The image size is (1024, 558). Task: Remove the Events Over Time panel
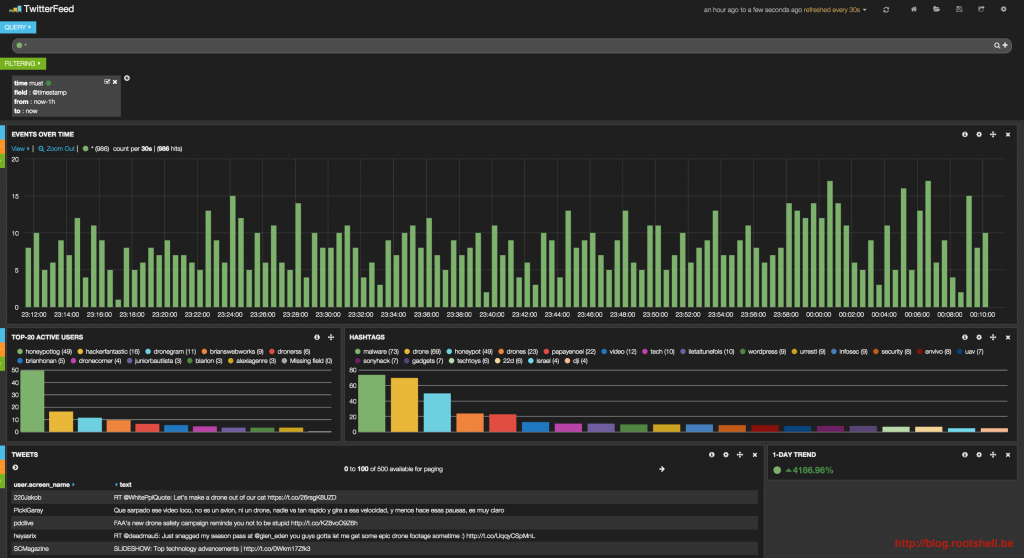pyautogui.click(x=1008, y=135)
